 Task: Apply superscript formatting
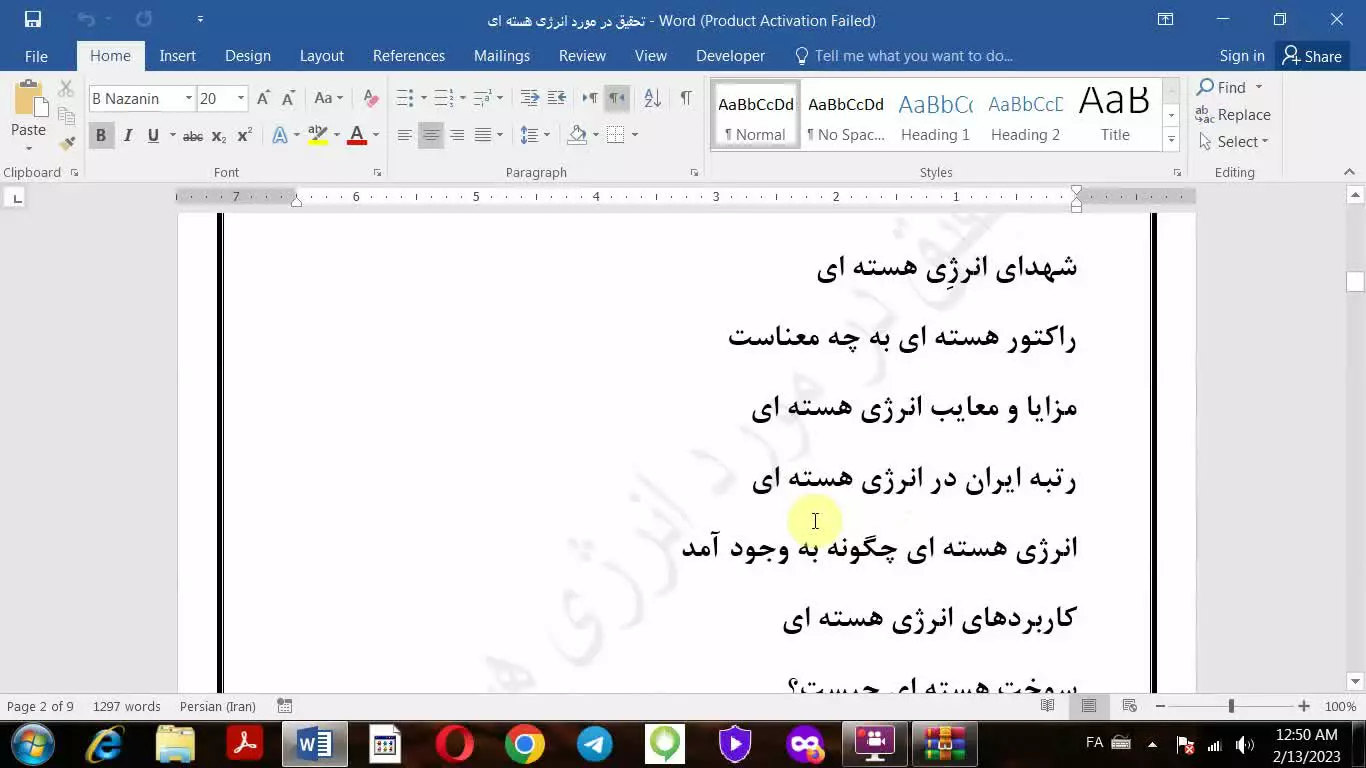[244, 136]
